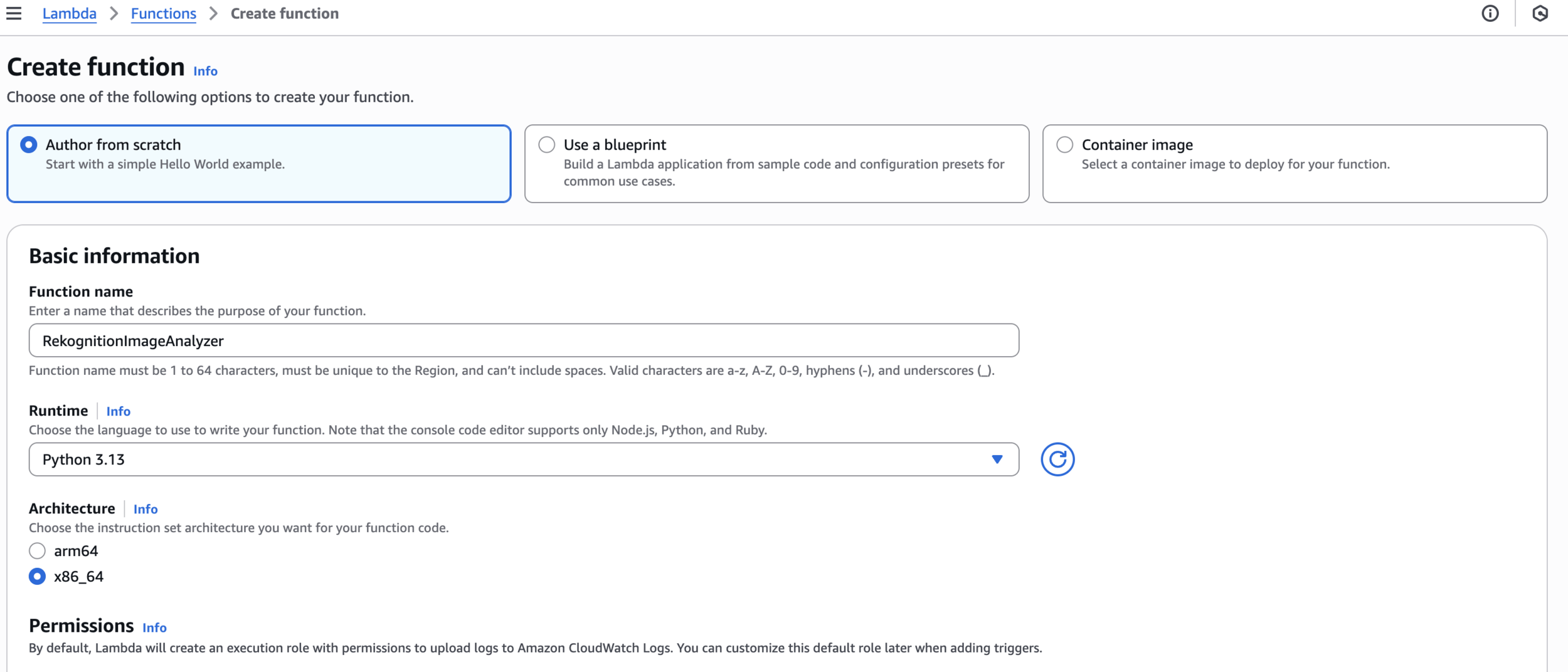Screen dimensions: 1568x672
Task: Click the 'By default, Lambda will create' text
Action: coord(536,648)
